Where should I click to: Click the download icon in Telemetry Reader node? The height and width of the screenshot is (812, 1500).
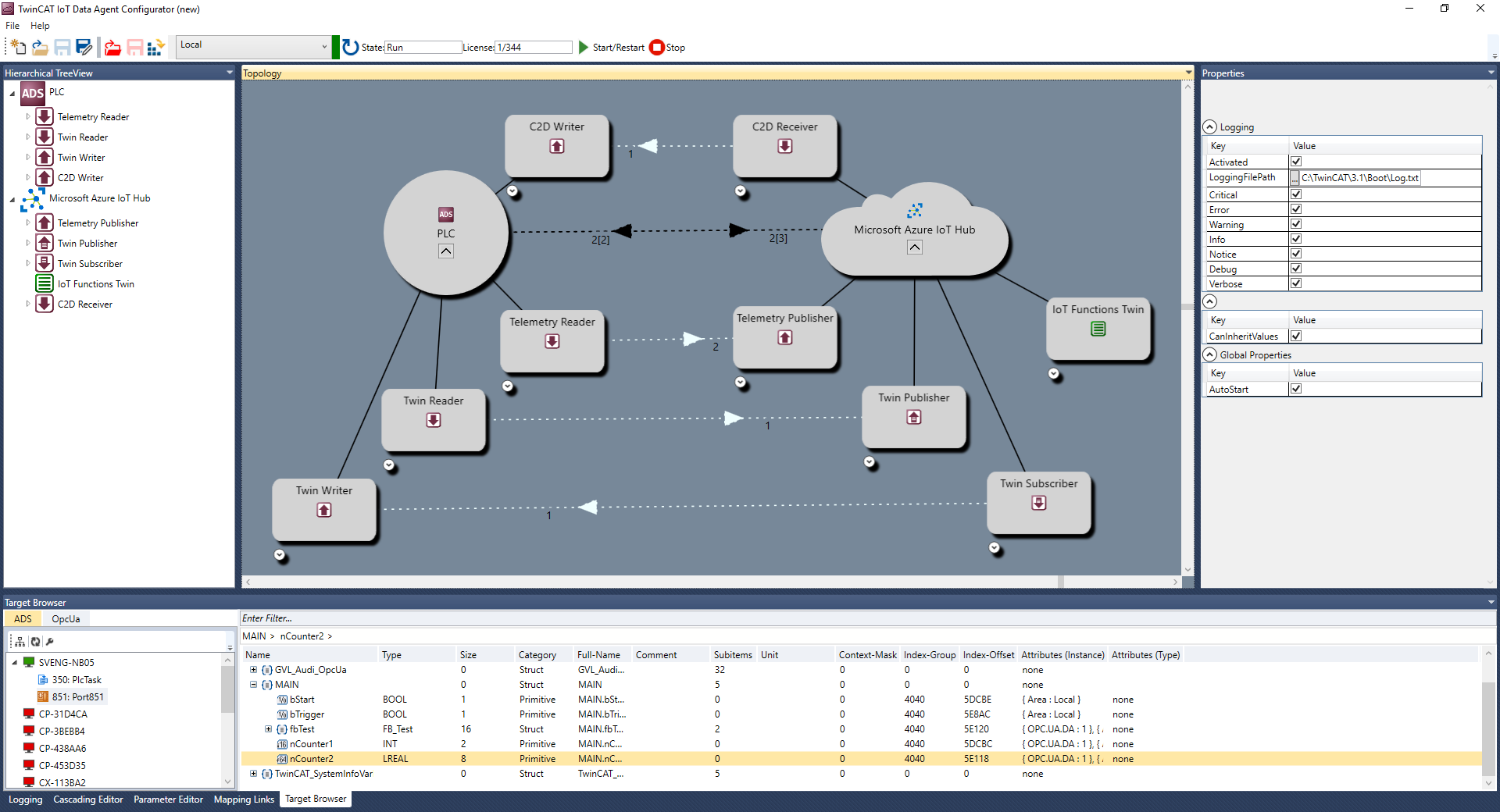pos(552,342)
